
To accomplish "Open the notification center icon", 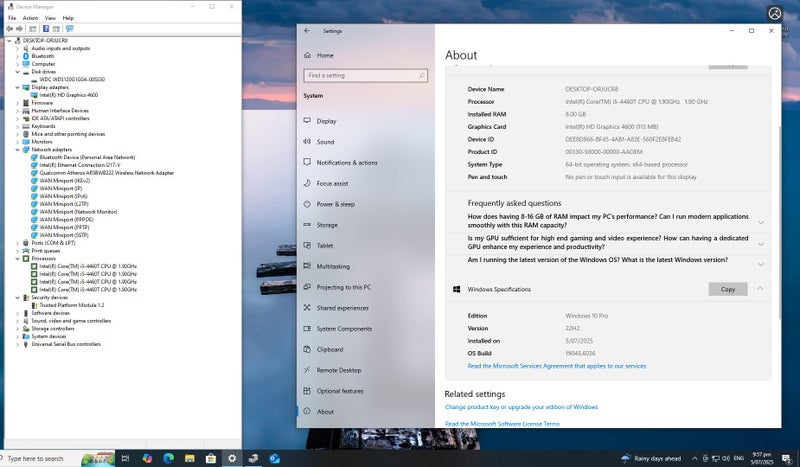I will pos(786,458).
